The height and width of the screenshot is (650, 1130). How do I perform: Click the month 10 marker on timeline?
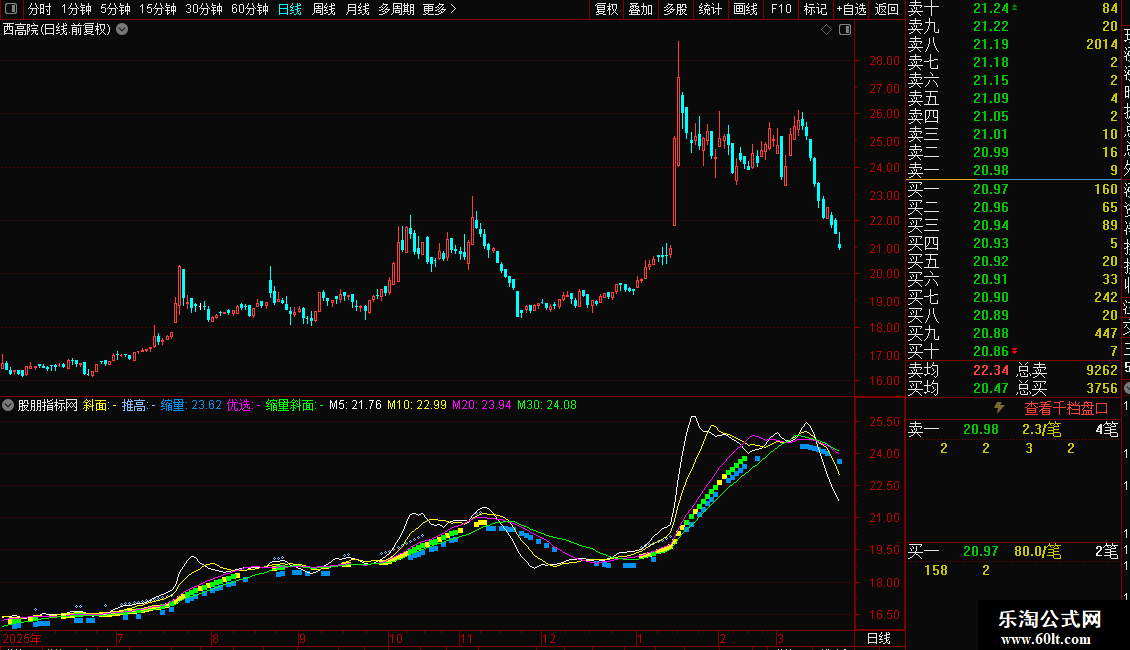[396, 638]
